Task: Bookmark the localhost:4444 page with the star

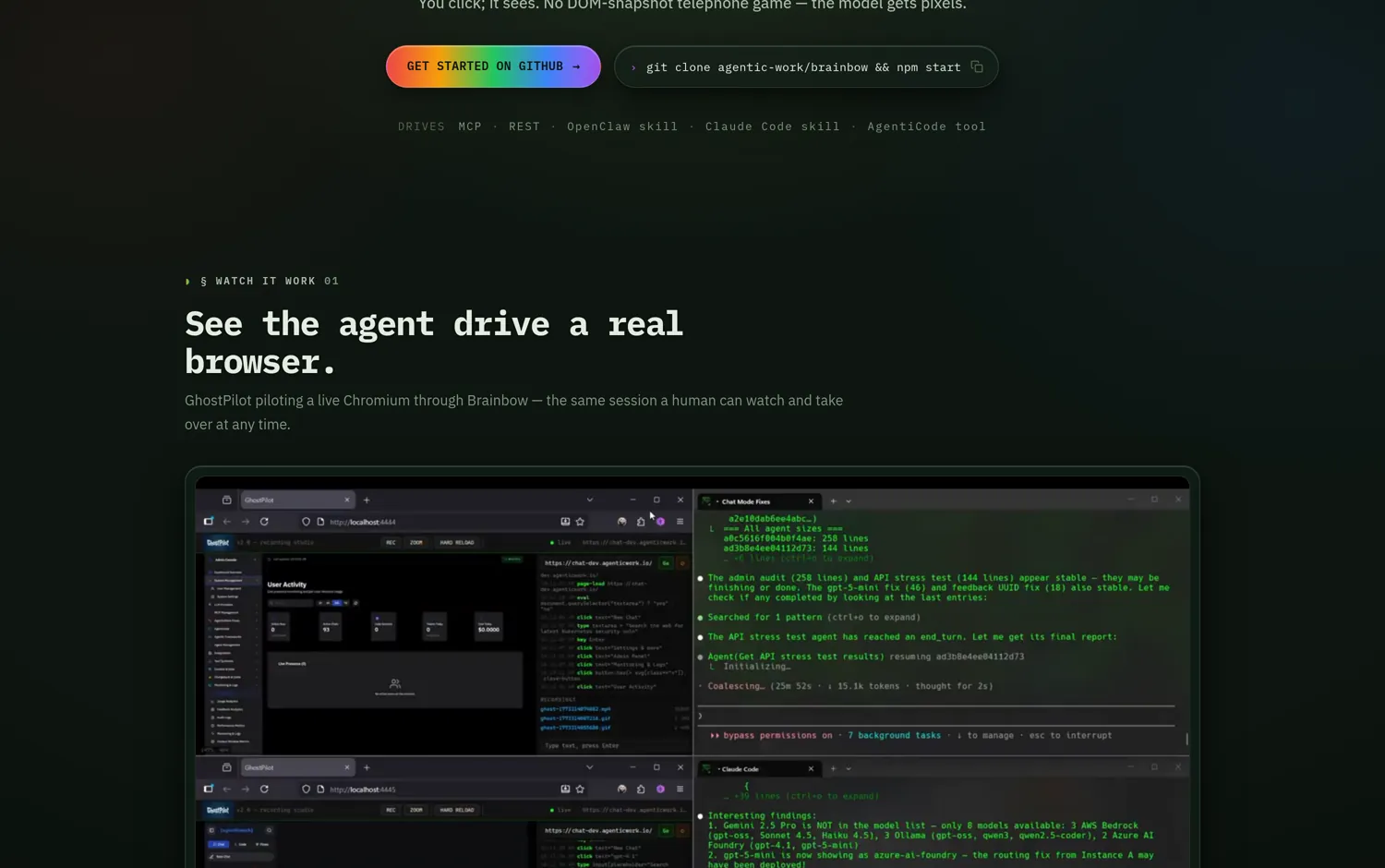Action: [x=580, y=522]
